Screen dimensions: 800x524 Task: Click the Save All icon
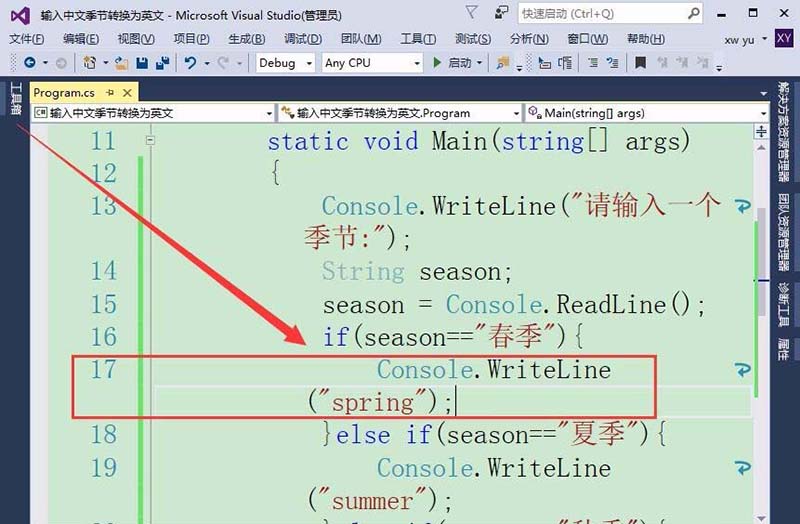pos(163,63)
